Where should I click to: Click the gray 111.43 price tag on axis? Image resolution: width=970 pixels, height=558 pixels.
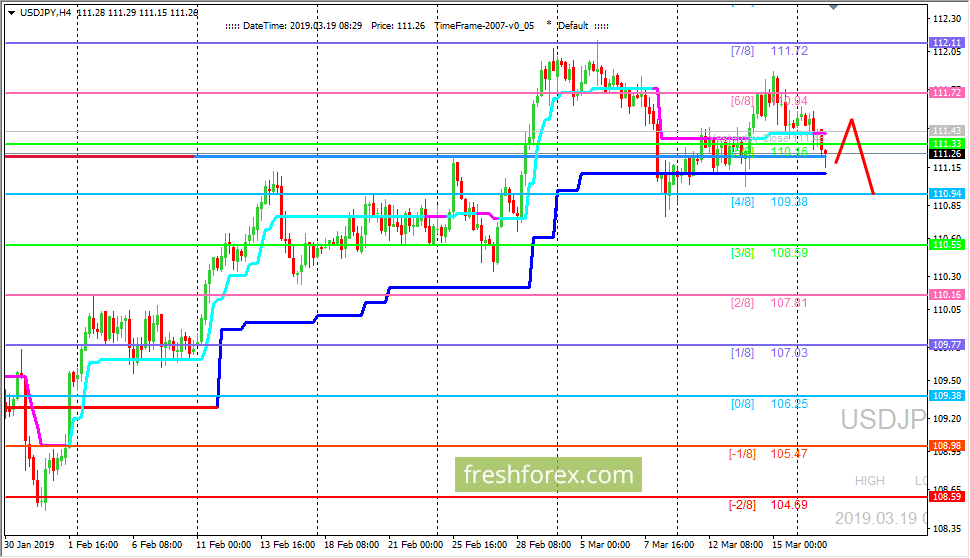point(946,131)
